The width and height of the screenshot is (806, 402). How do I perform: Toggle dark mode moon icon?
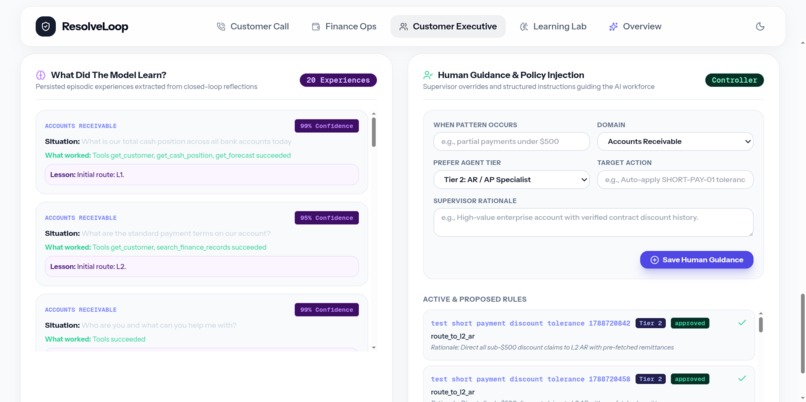point(760,26)
